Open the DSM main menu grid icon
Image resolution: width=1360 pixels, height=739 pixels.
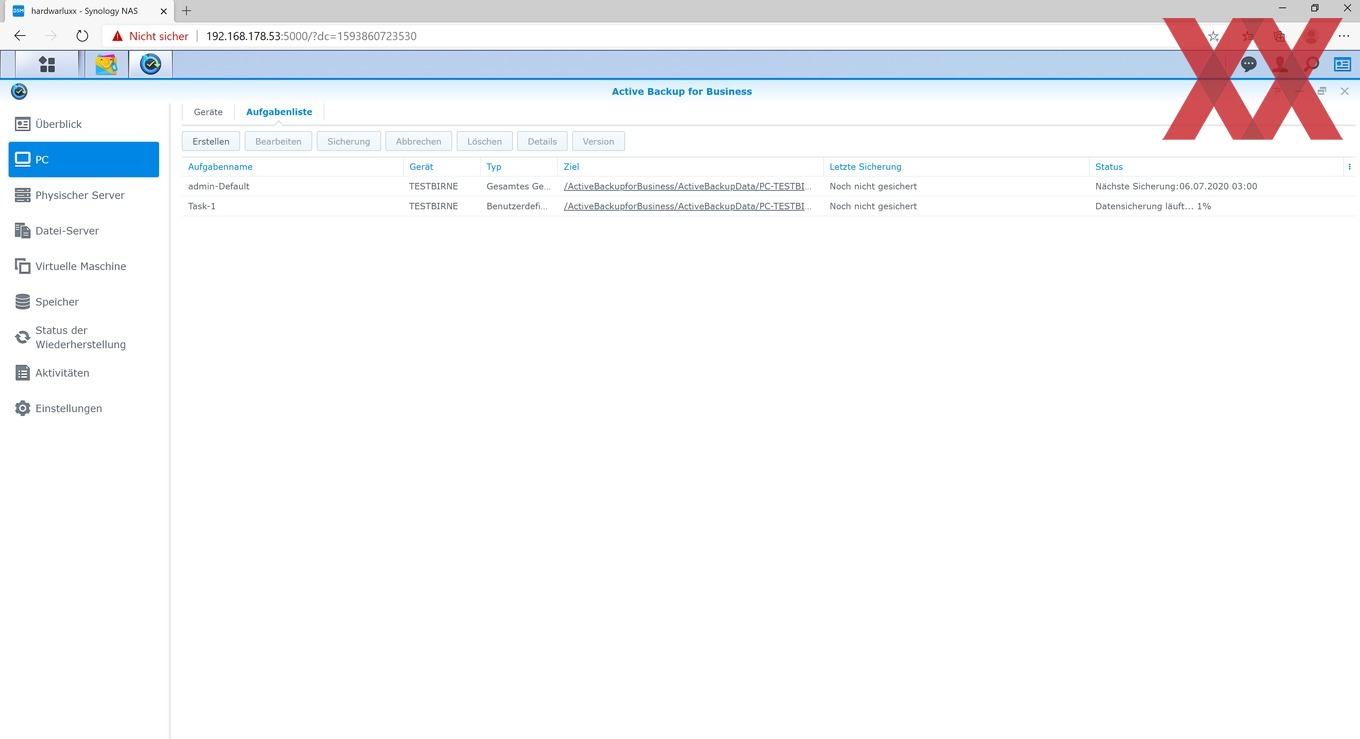point(46,65)
